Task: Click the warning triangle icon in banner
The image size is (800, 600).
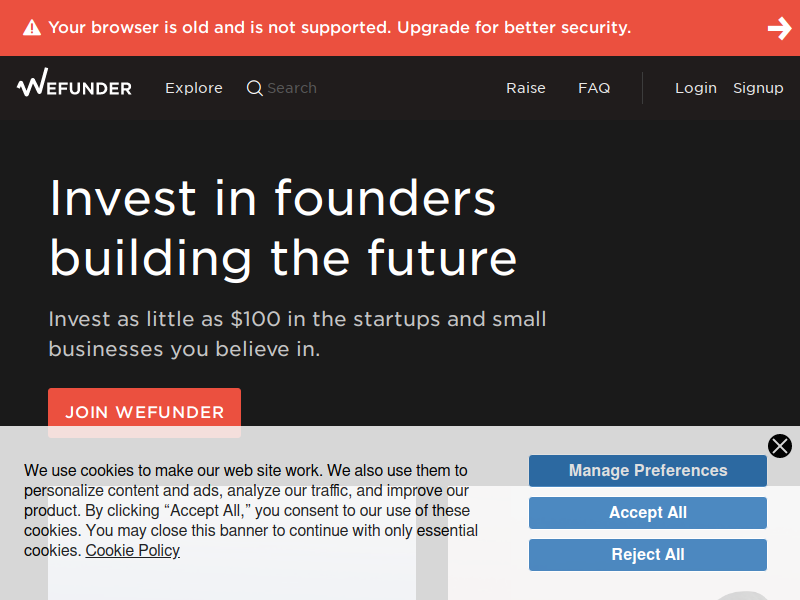Action: click(32, 28)
